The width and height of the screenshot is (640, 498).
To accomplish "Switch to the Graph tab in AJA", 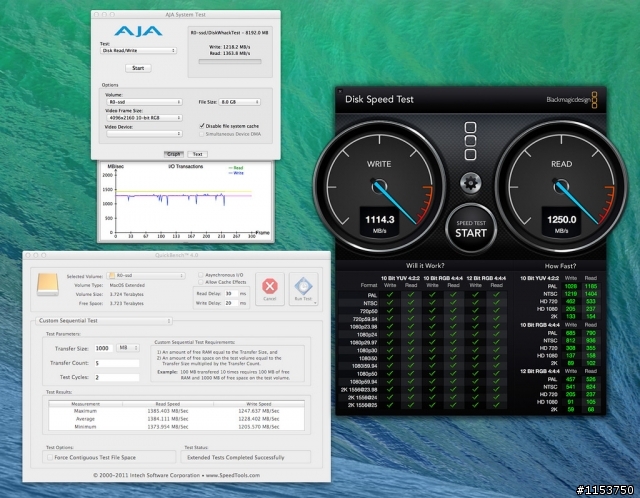I will click(x=173, y=154).
